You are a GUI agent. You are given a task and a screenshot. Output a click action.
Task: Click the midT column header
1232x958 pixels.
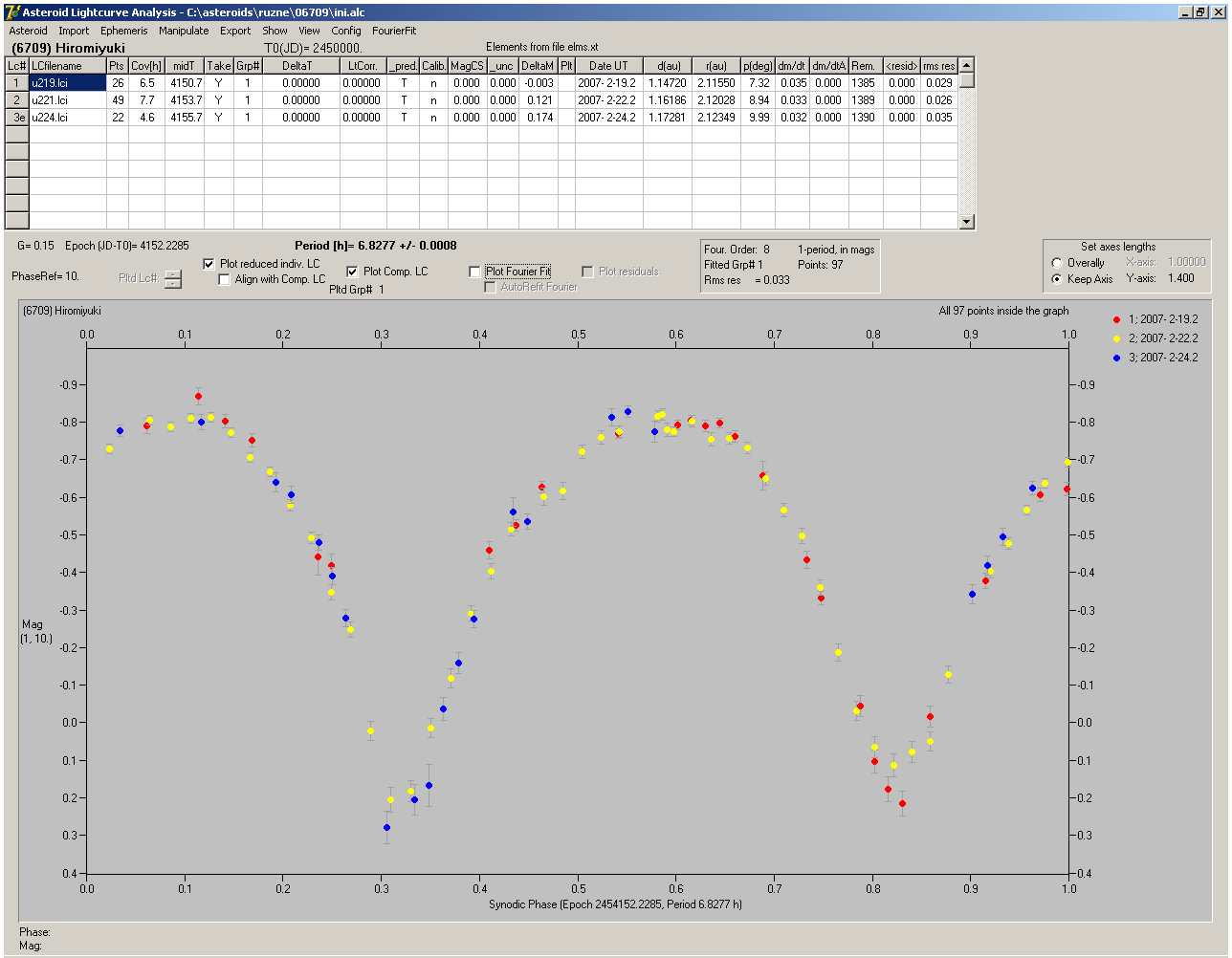click(x=185, y=66)
